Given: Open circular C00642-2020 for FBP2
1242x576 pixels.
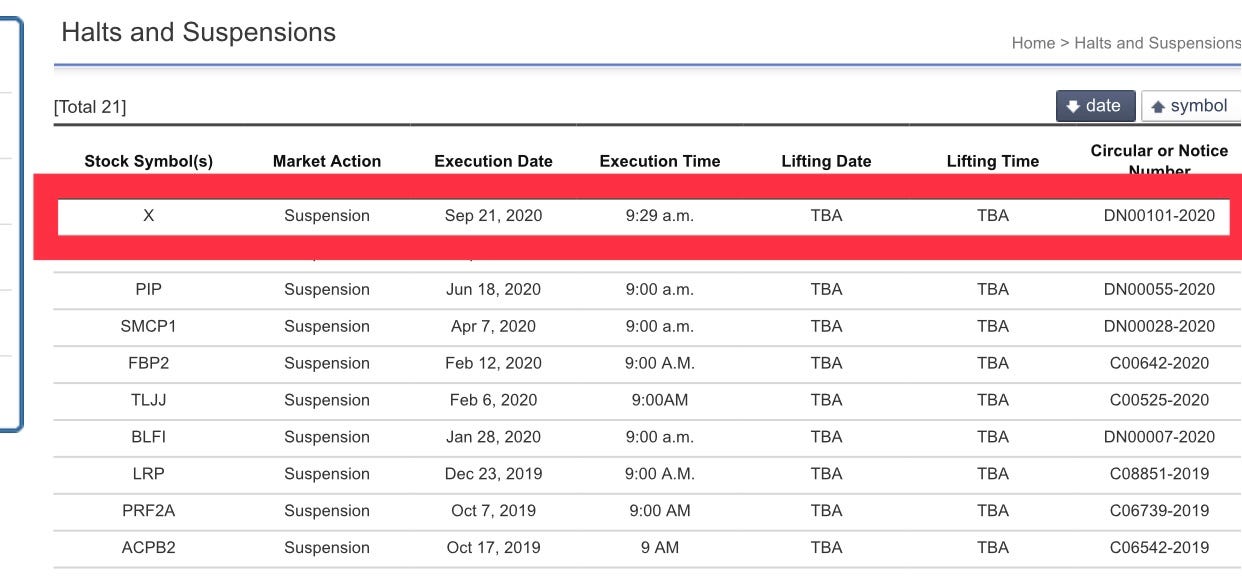Looking at the screenshot, I should (1159, 364).
